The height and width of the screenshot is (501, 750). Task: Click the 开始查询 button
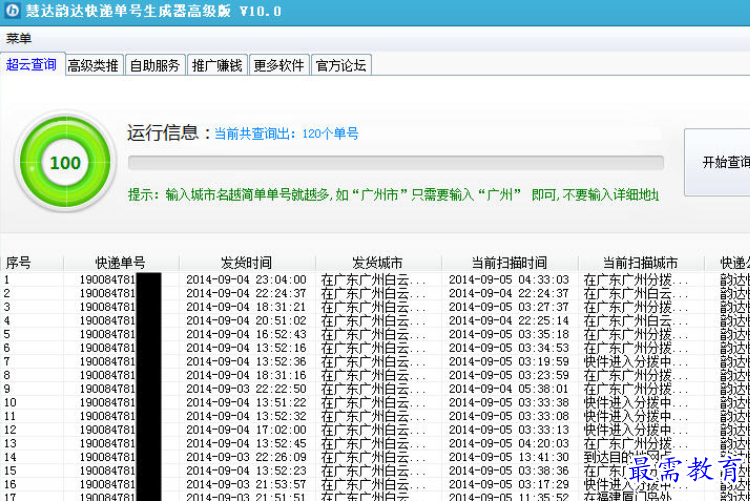point(717,162)
